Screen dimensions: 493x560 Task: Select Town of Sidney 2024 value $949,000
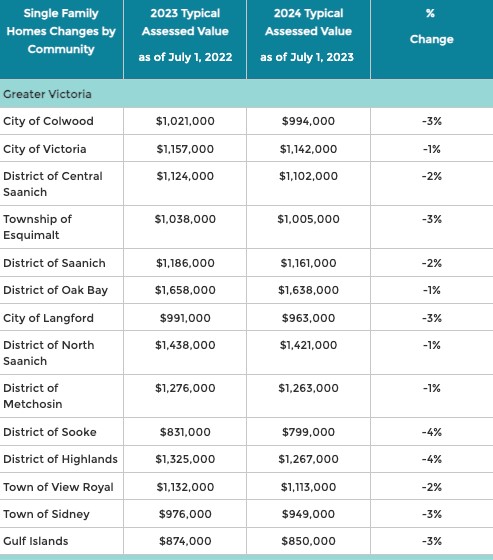pyautogui.click(x=308, y=514)
